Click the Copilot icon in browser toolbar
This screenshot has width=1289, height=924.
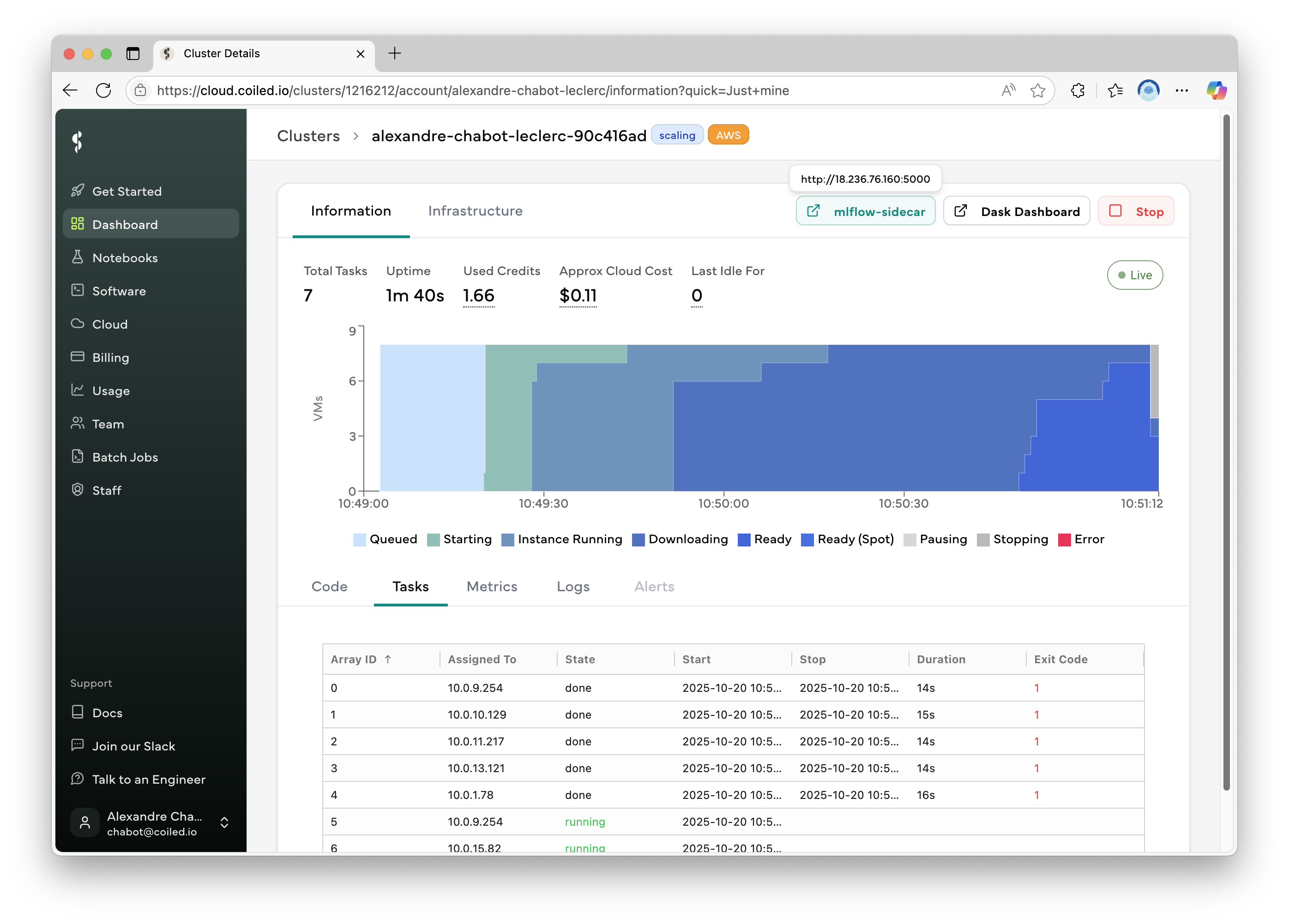[1216, 90]
